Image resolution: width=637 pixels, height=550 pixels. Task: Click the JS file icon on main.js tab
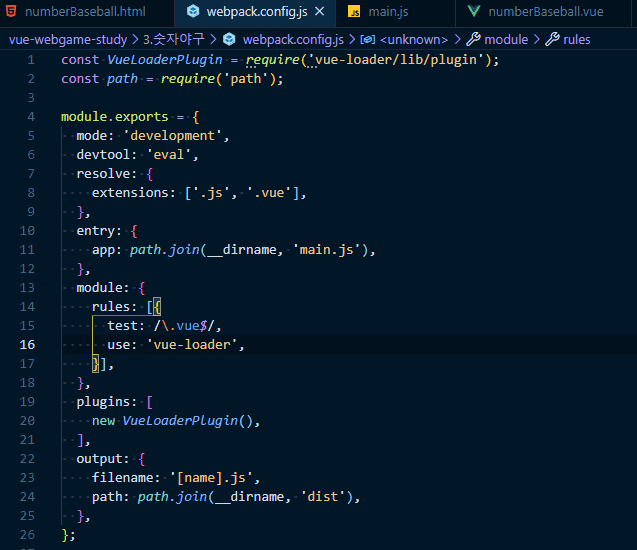tap(354, 12)
